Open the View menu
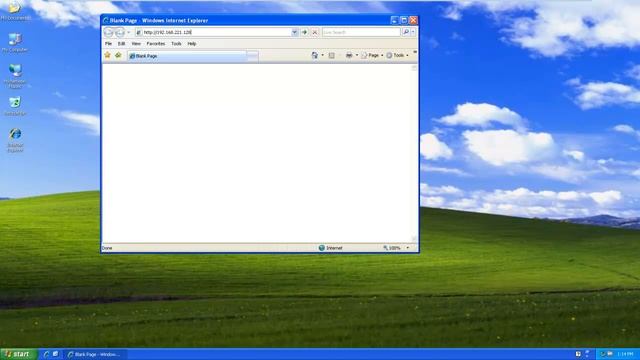640x360 pixels. click(x=136, y=44)
